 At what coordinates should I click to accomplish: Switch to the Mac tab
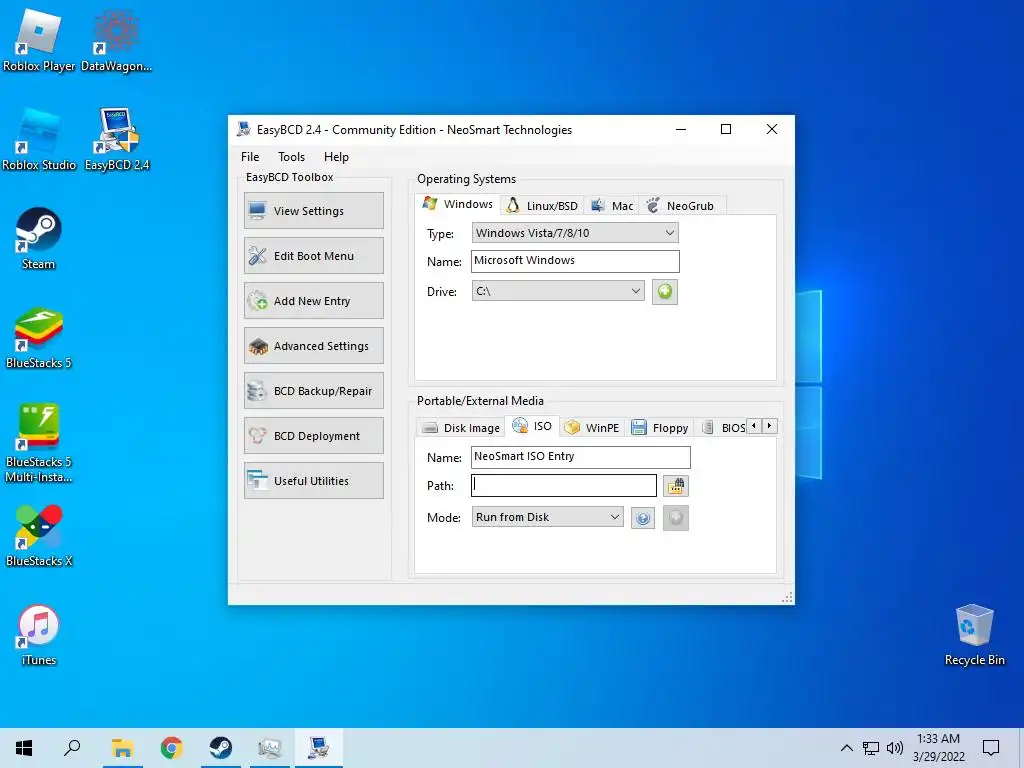pyautogui.click(x=612, y=206)
